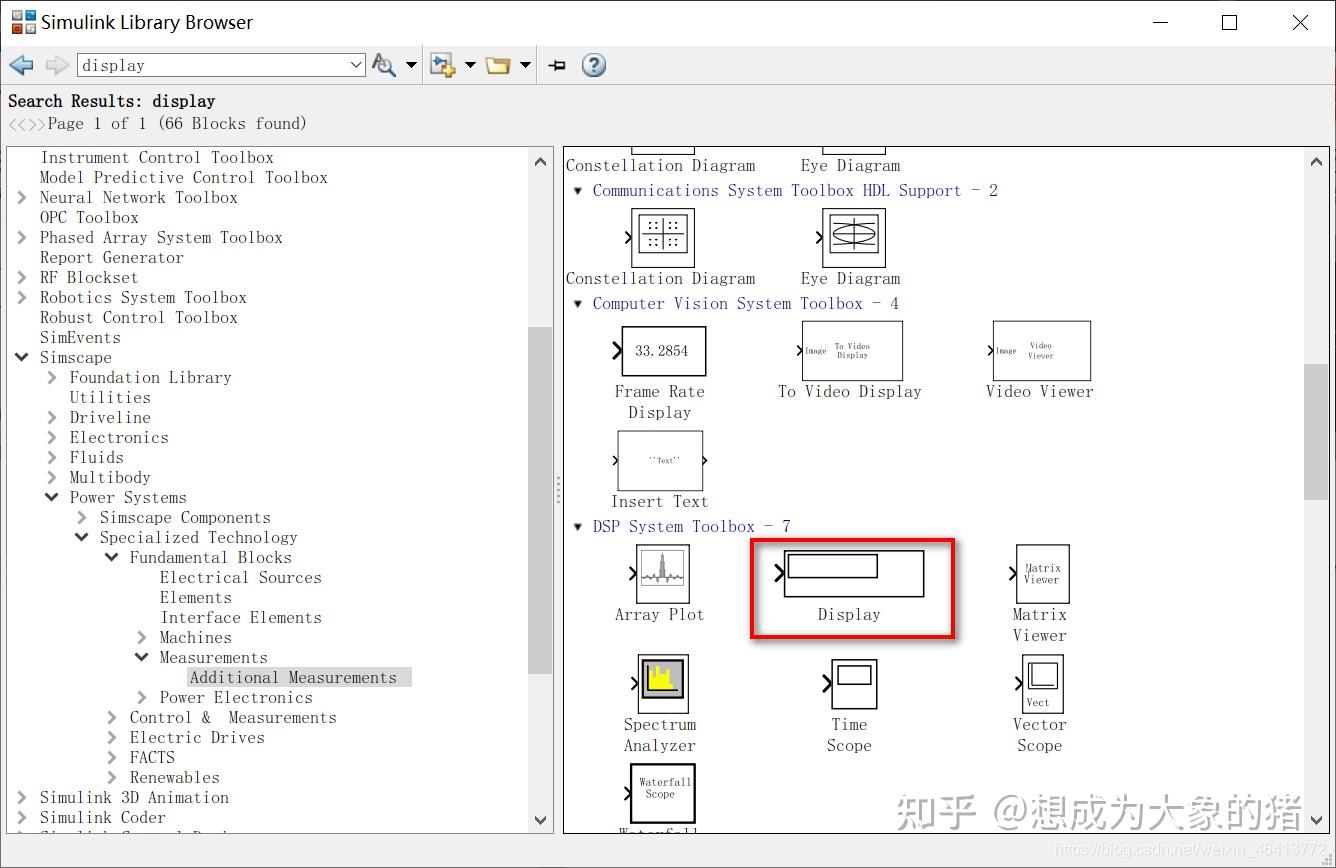The height and width of the screenshot is (868, 1336).
Task: Pin the Library Browser using the pin icon
Action: (x=556, y=64)
